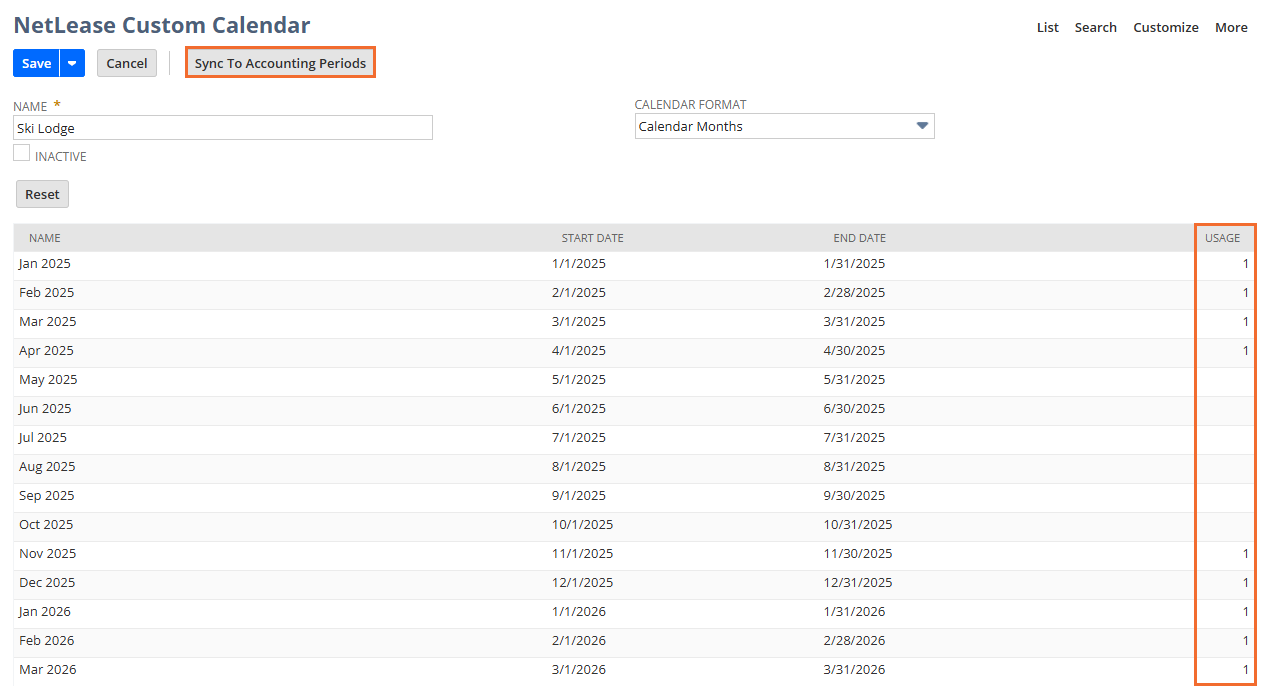The height and width of the screenshot is (686, 1271).
Task: Open the Save dropdown arrow
Action: coord(72,63)
